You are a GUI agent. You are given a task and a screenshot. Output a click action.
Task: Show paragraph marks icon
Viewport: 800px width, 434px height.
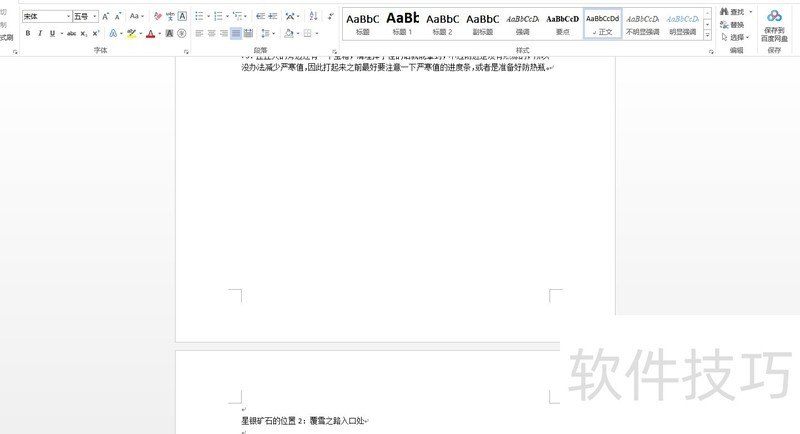click(x=331, y=16)
